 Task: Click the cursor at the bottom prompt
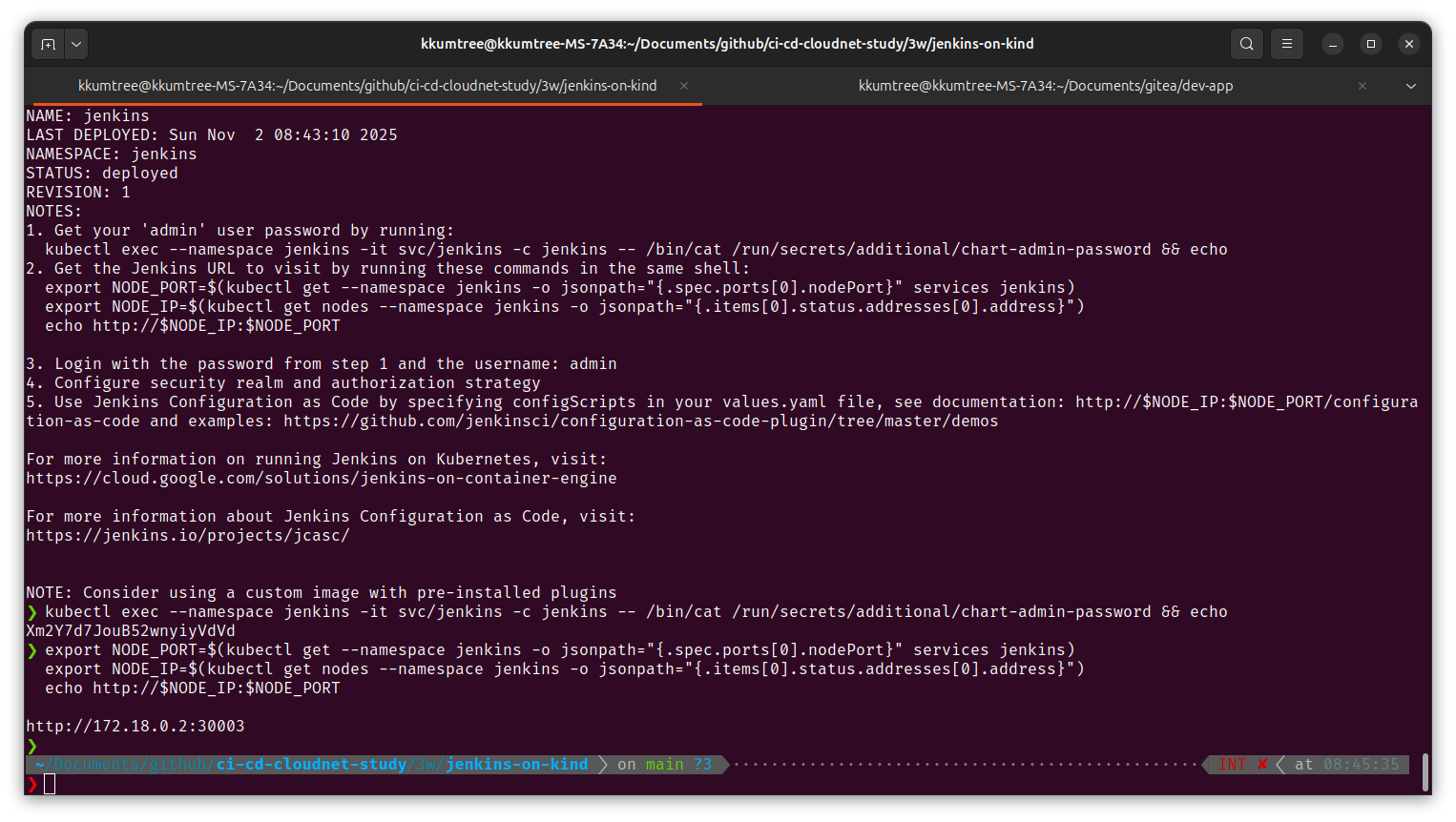[50, 784]
